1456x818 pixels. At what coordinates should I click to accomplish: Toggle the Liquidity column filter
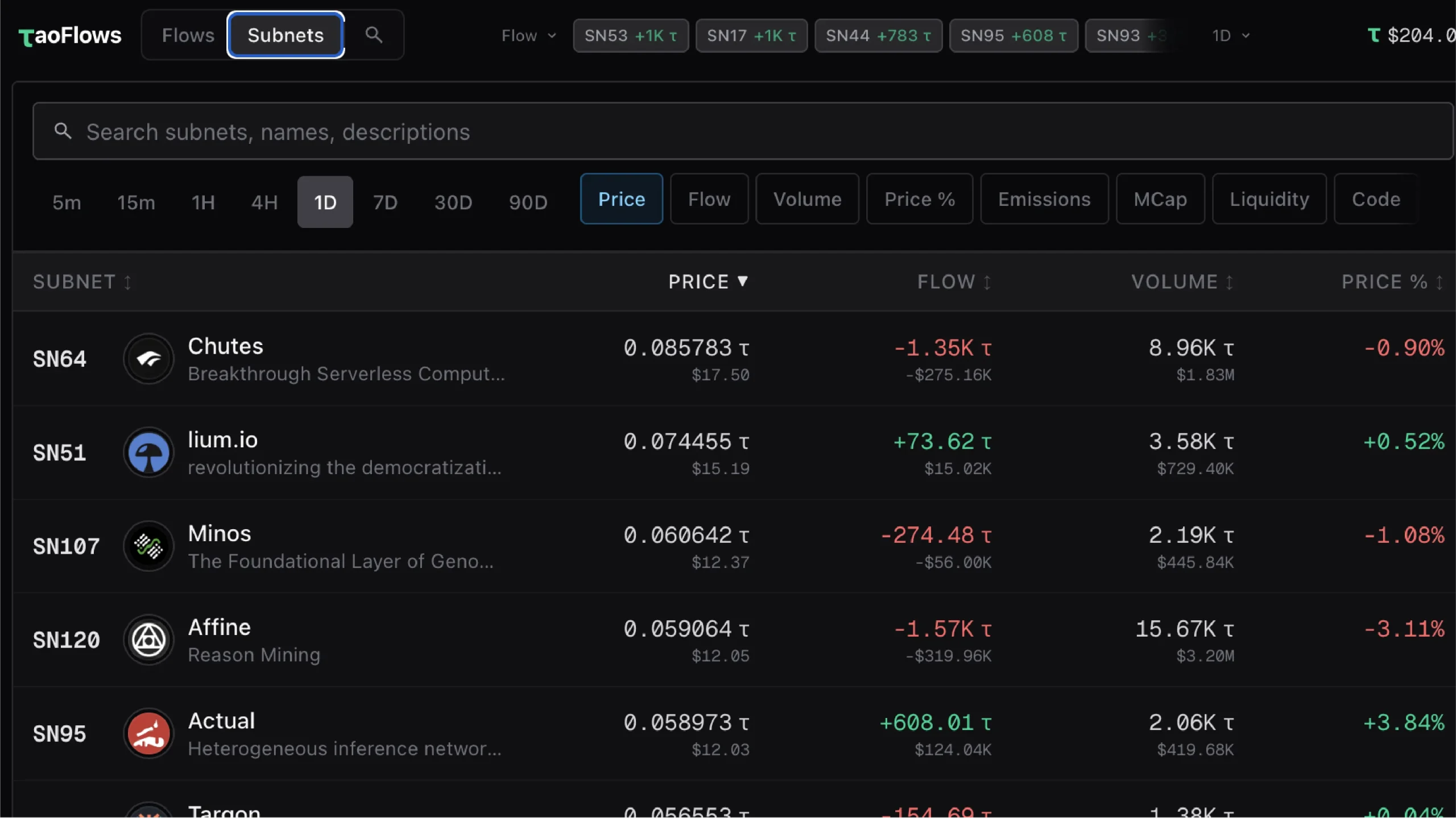click(x=1269, y=199)
